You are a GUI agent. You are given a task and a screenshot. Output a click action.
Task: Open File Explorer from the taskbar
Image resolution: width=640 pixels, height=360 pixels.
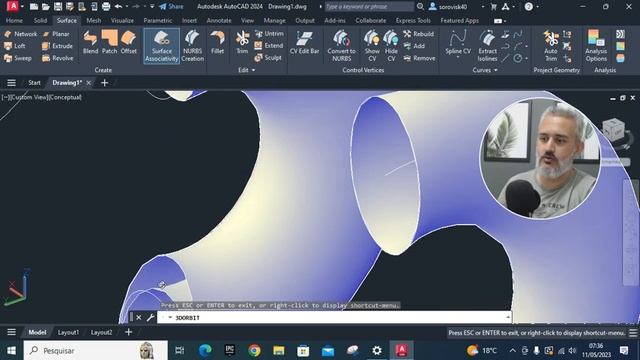point(279,350)
